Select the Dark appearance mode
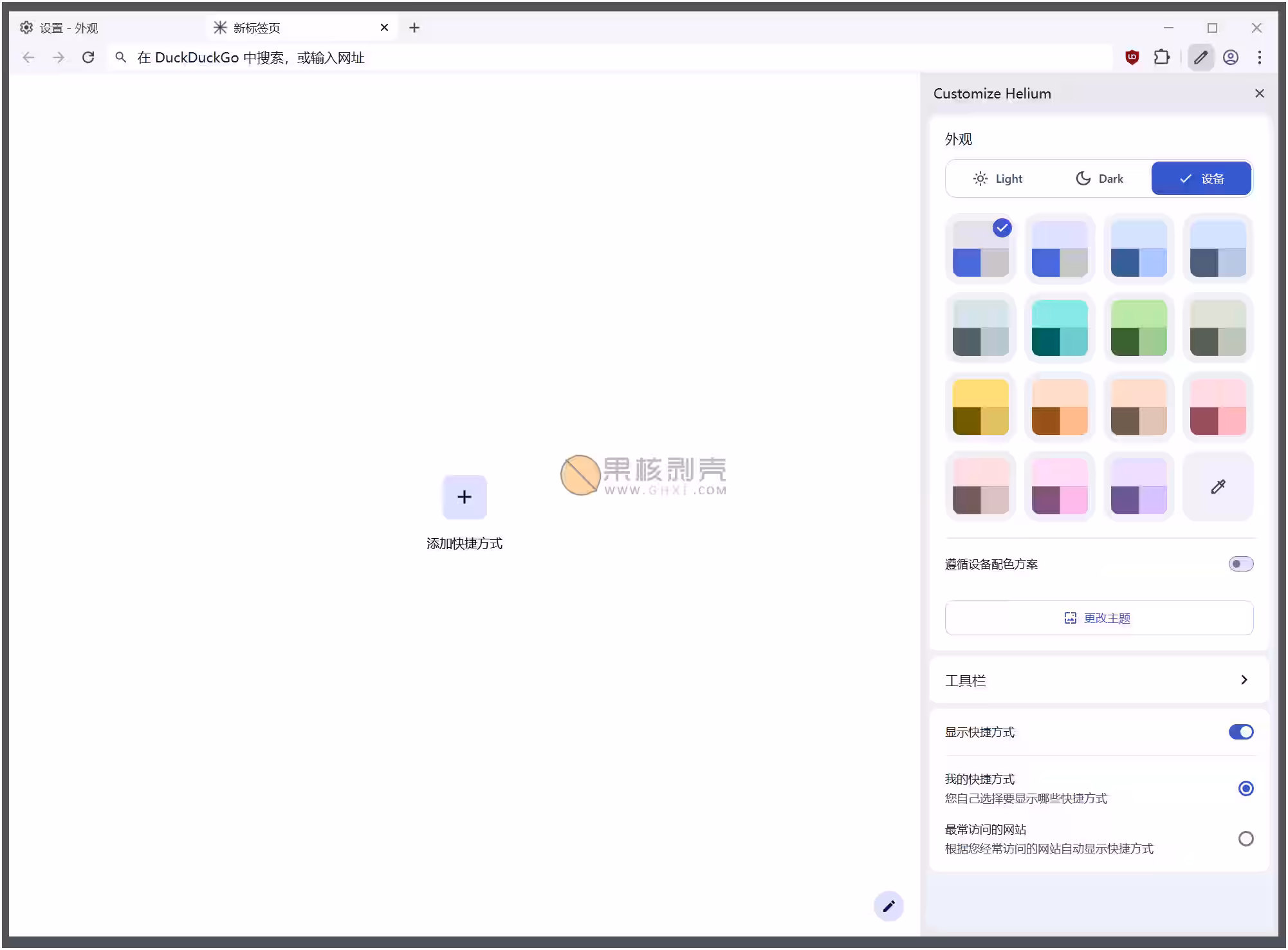 tap(1099, 178)
